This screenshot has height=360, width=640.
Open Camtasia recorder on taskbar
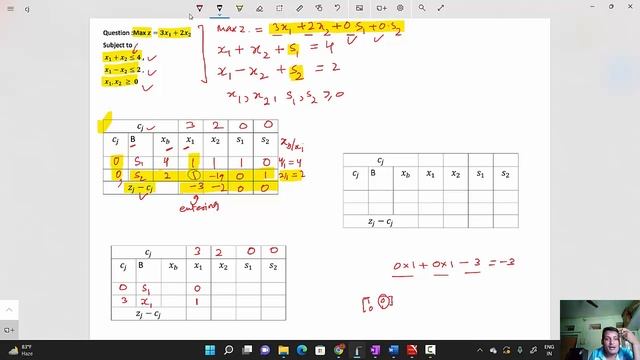[430, 350]
